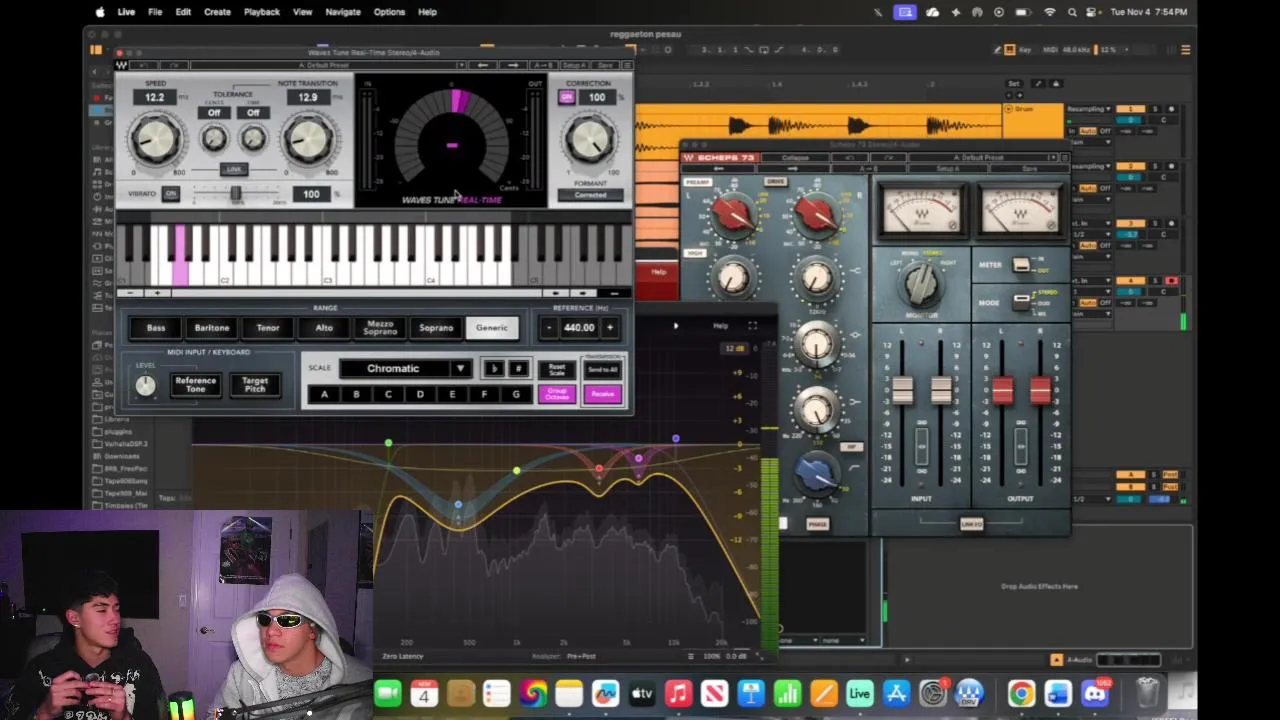1280x720 pixels.
Task: Open Apple News from the Dock
Action: [714, 693]
